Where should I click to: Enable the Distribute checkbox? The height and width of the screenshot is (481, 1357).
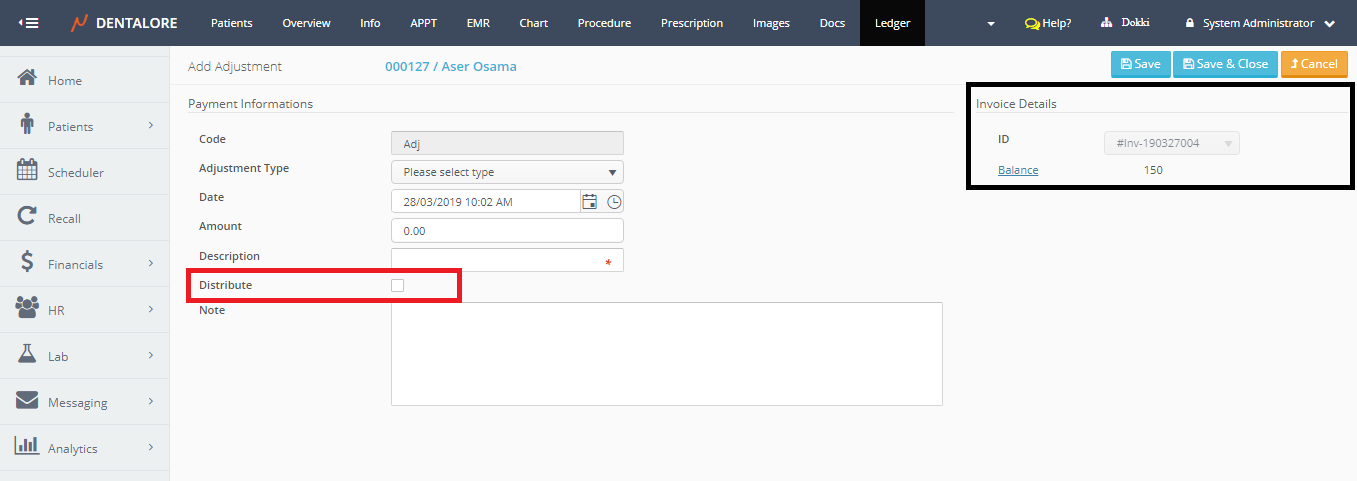(398, 286)
